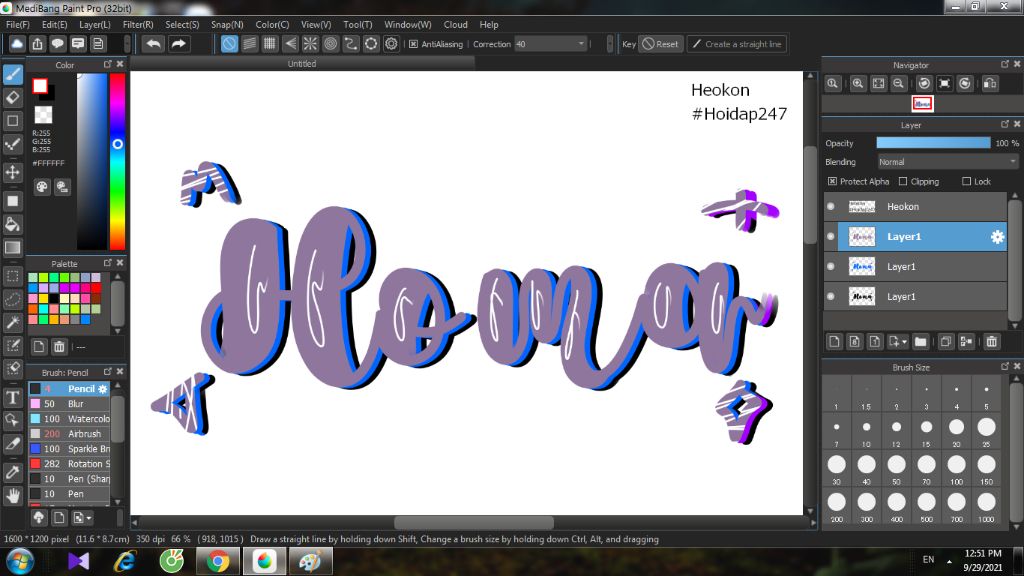1024x576 pixels.
Task: Hide the selected Layer1 layer
Action: pyautogui.click(x=831, y=236)
